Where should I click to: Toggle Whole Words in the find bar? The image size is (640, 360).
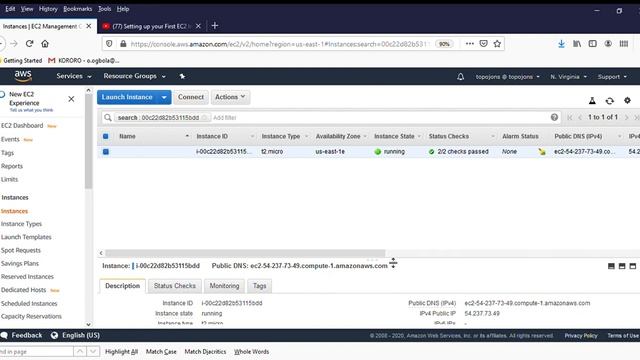(251, 351)
